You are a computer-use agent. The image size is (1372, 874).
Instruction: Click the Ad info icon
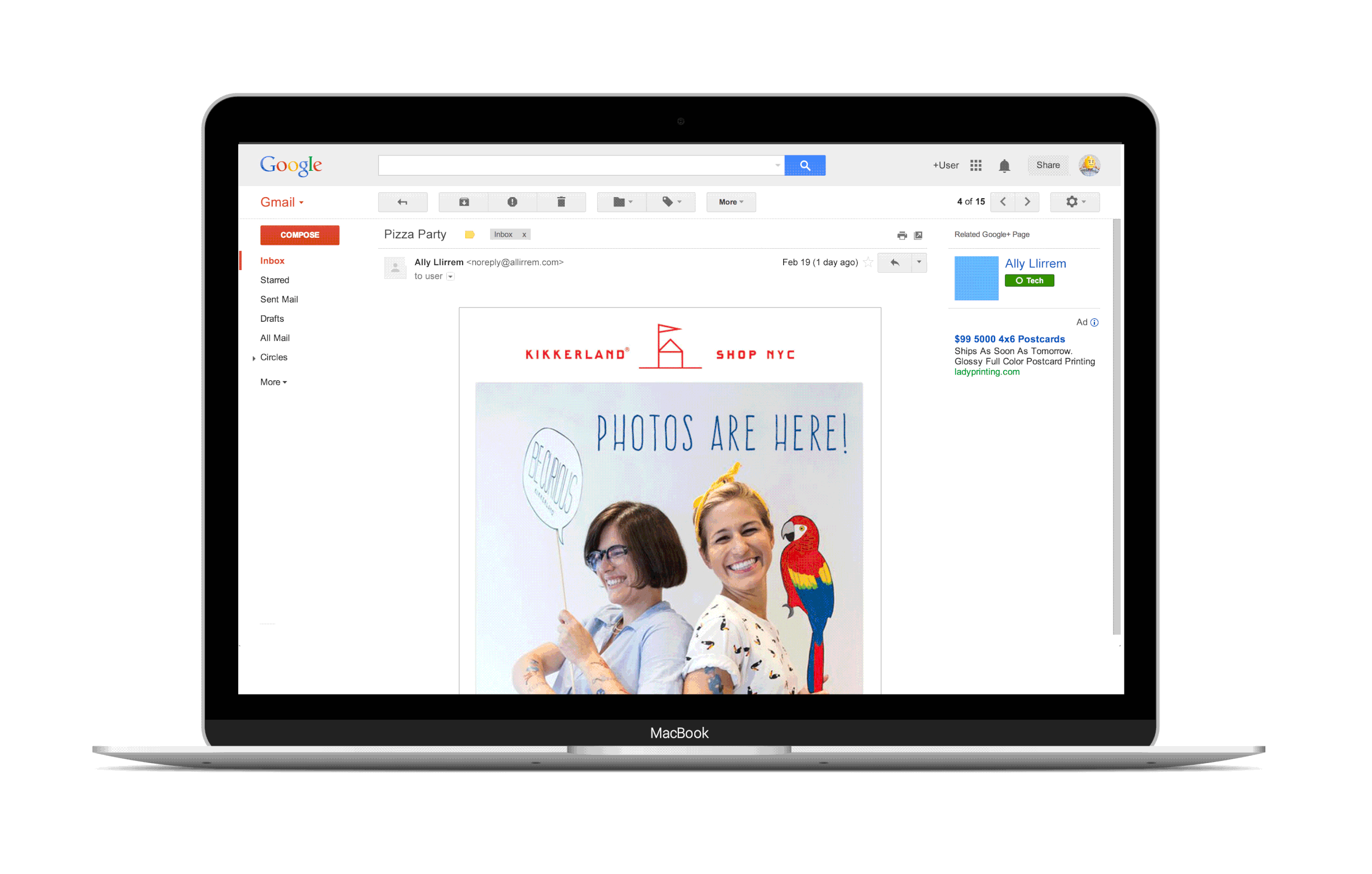pos(1094,322)
